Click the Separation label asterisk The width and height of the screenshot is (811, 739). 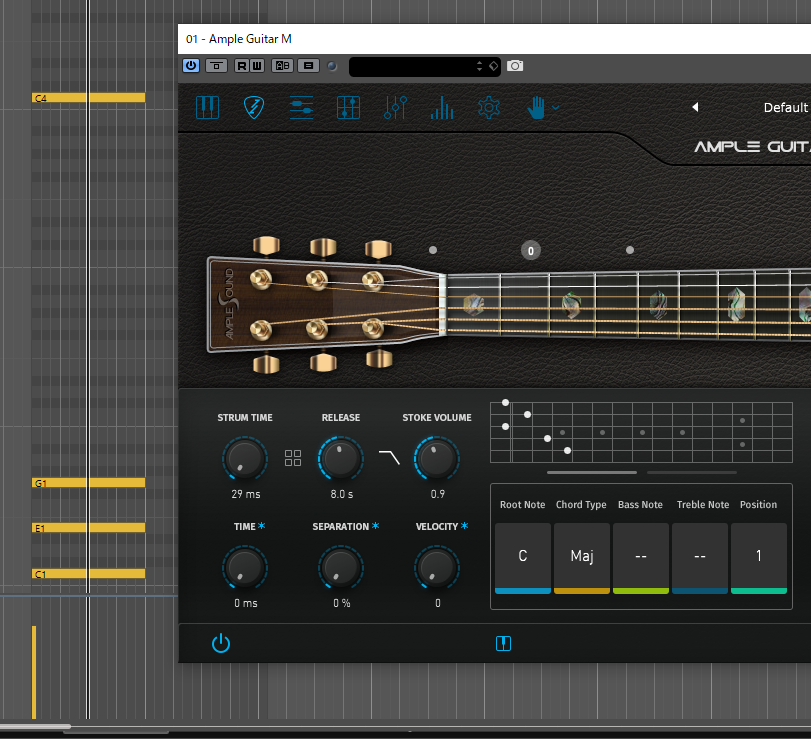(x=376, y=525)
